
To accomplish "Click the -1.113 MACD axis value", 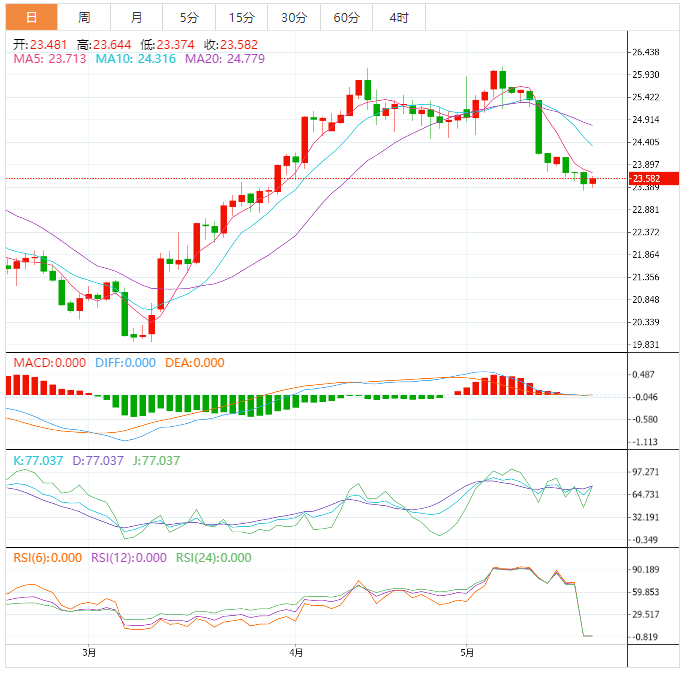I will [645, 442].
